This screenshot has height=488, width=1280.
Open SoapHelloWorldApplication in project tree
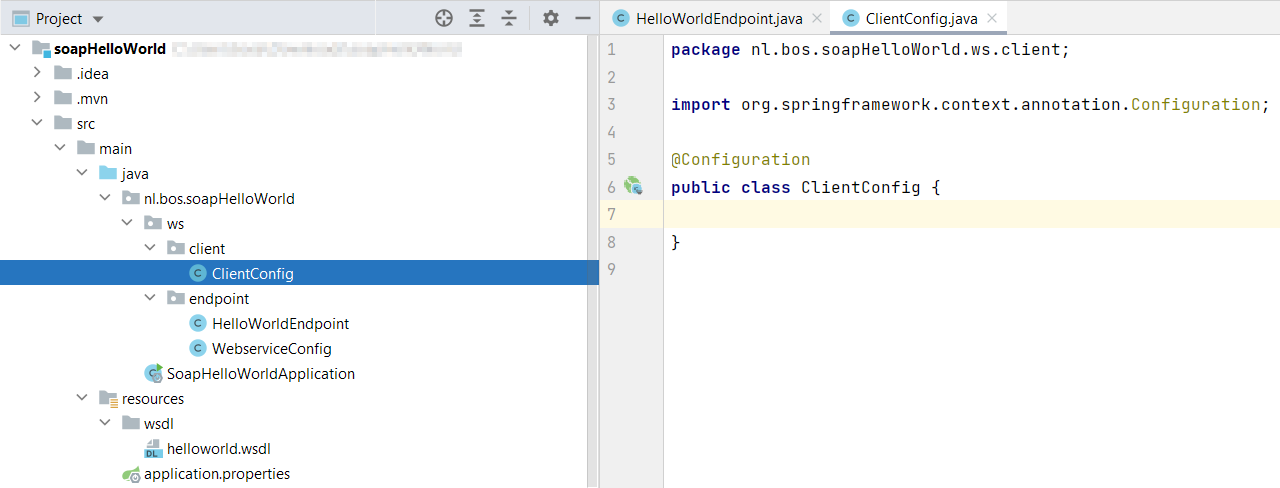pyautogui.click(x=260, y=374)
